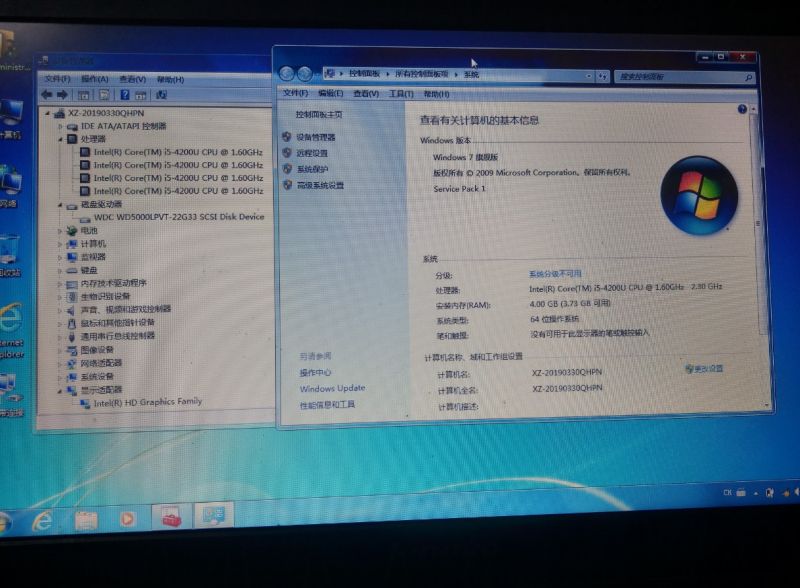800x588 pixels.
Task: Click the Back arrow in System window
Action: tap(287, 74)
